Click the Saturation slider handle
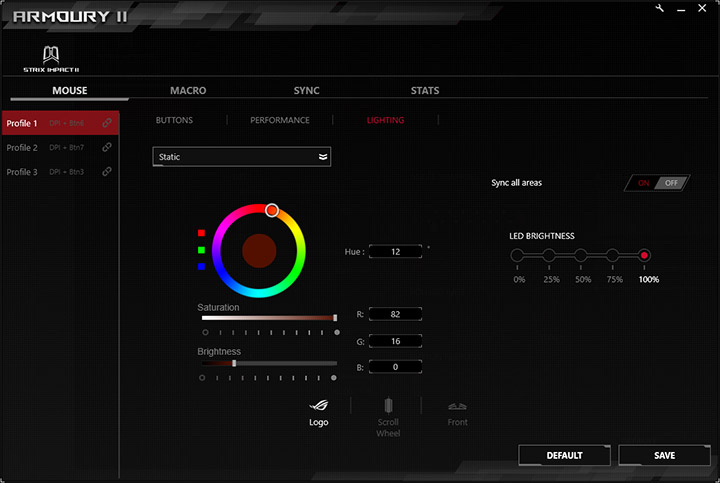Image resolution: width=720 pixels, height=483 pixels. (x=335, y=318)
